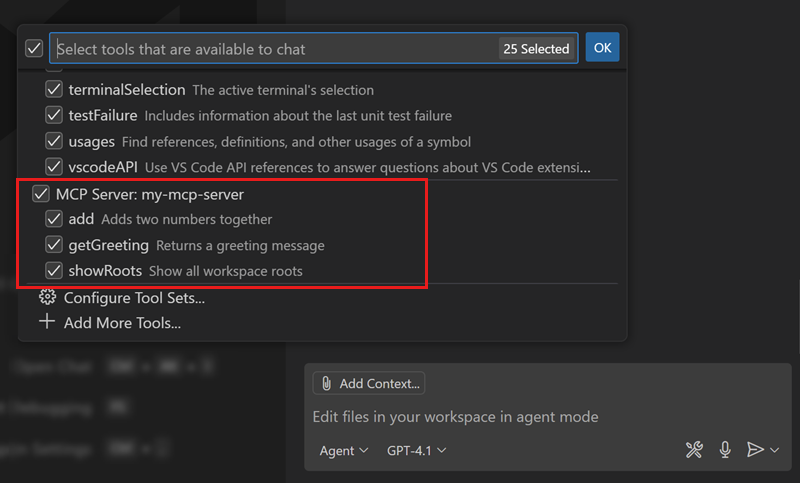This screenshot has height=483, width=800.
Task: Click the tools wrench icon in chat
Action: 695,450
